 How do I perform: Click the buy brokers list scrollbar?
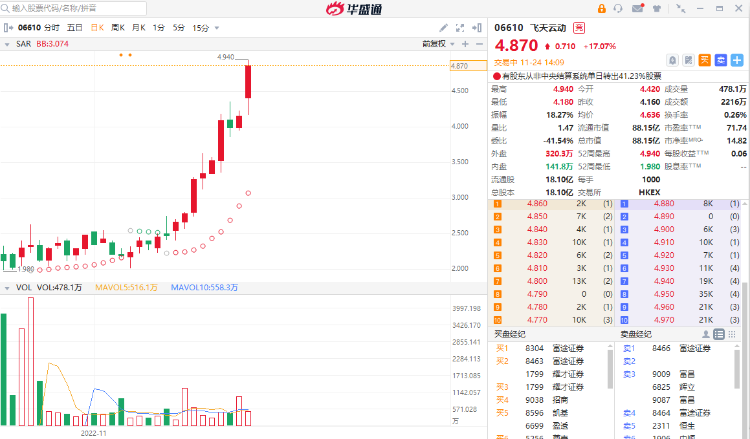pyautogui.click(x=610, y=368)
